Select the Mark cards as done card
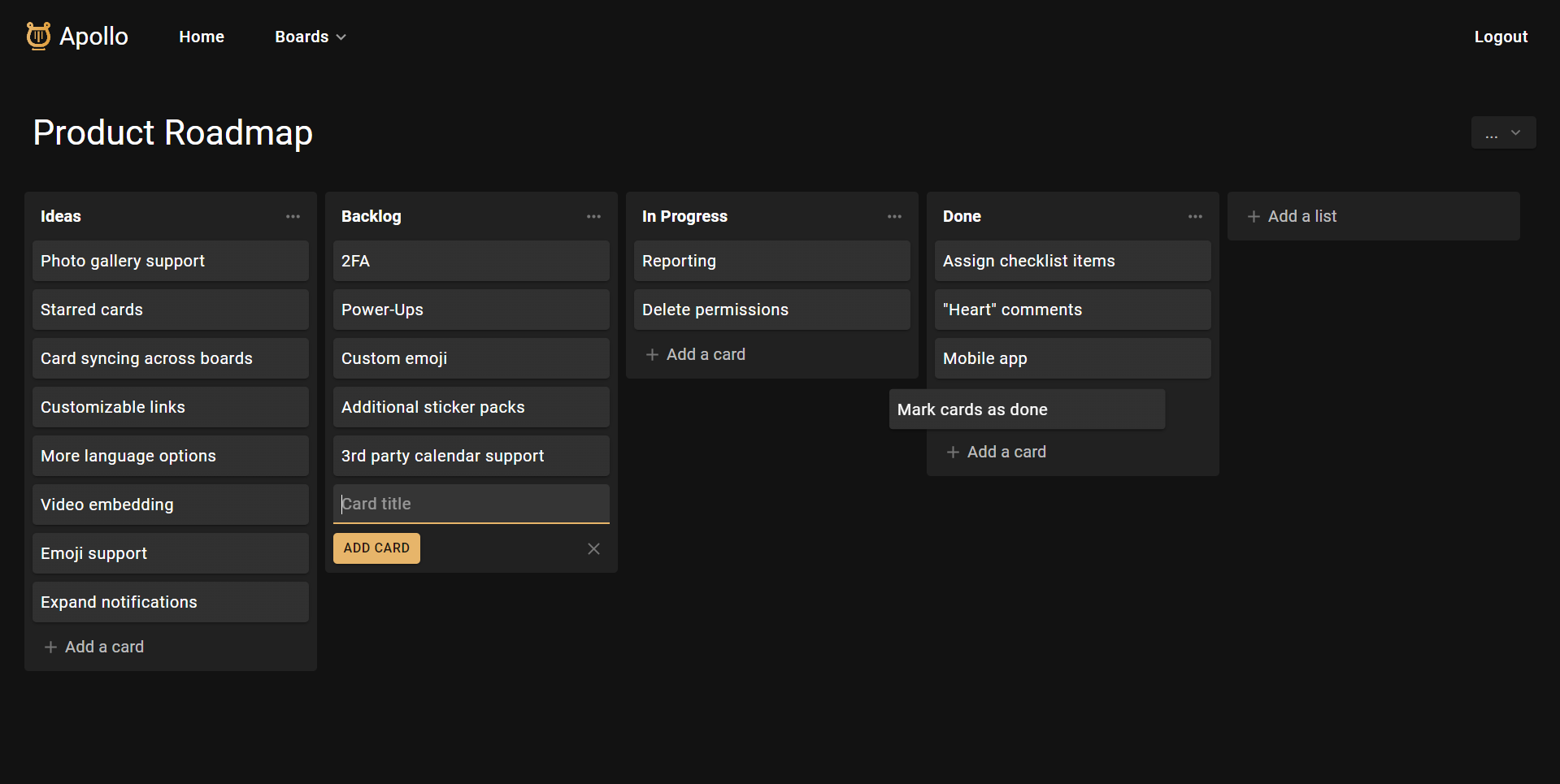The height and width of the screenshot is (784, 1560). (1026, 409)
